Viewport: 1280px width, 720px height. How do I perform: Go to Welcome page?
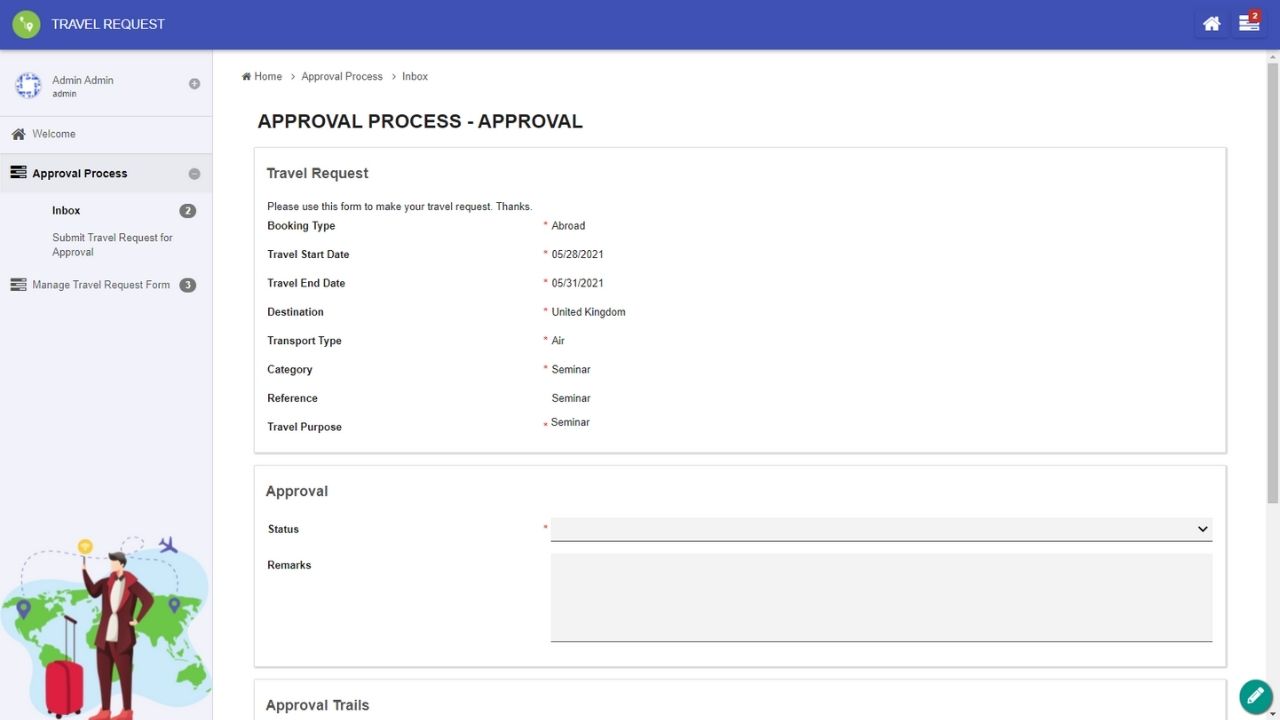click(x=54, y=134)
